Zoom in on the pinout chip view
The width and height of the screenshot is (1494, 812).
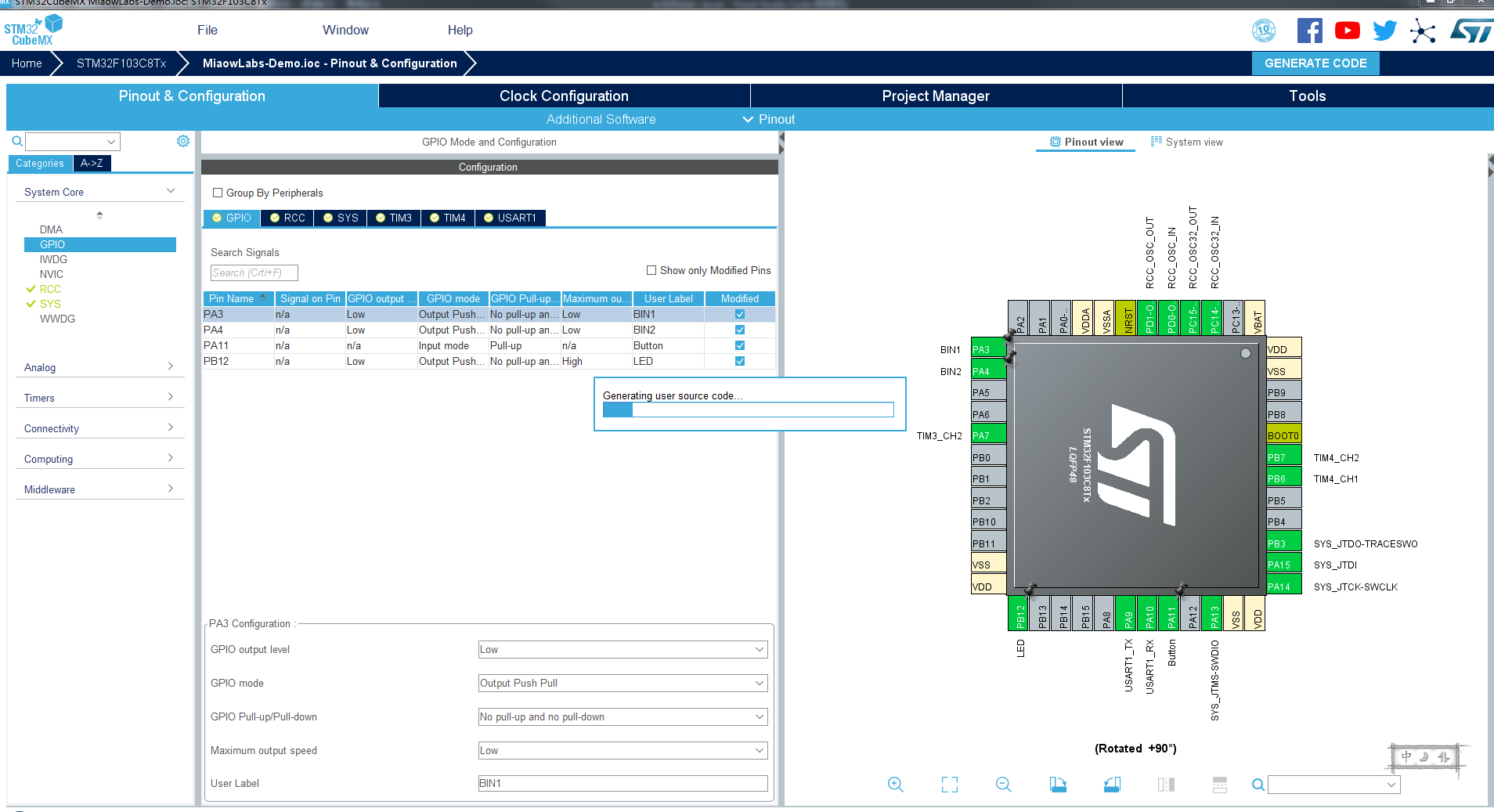click(896, 784)
